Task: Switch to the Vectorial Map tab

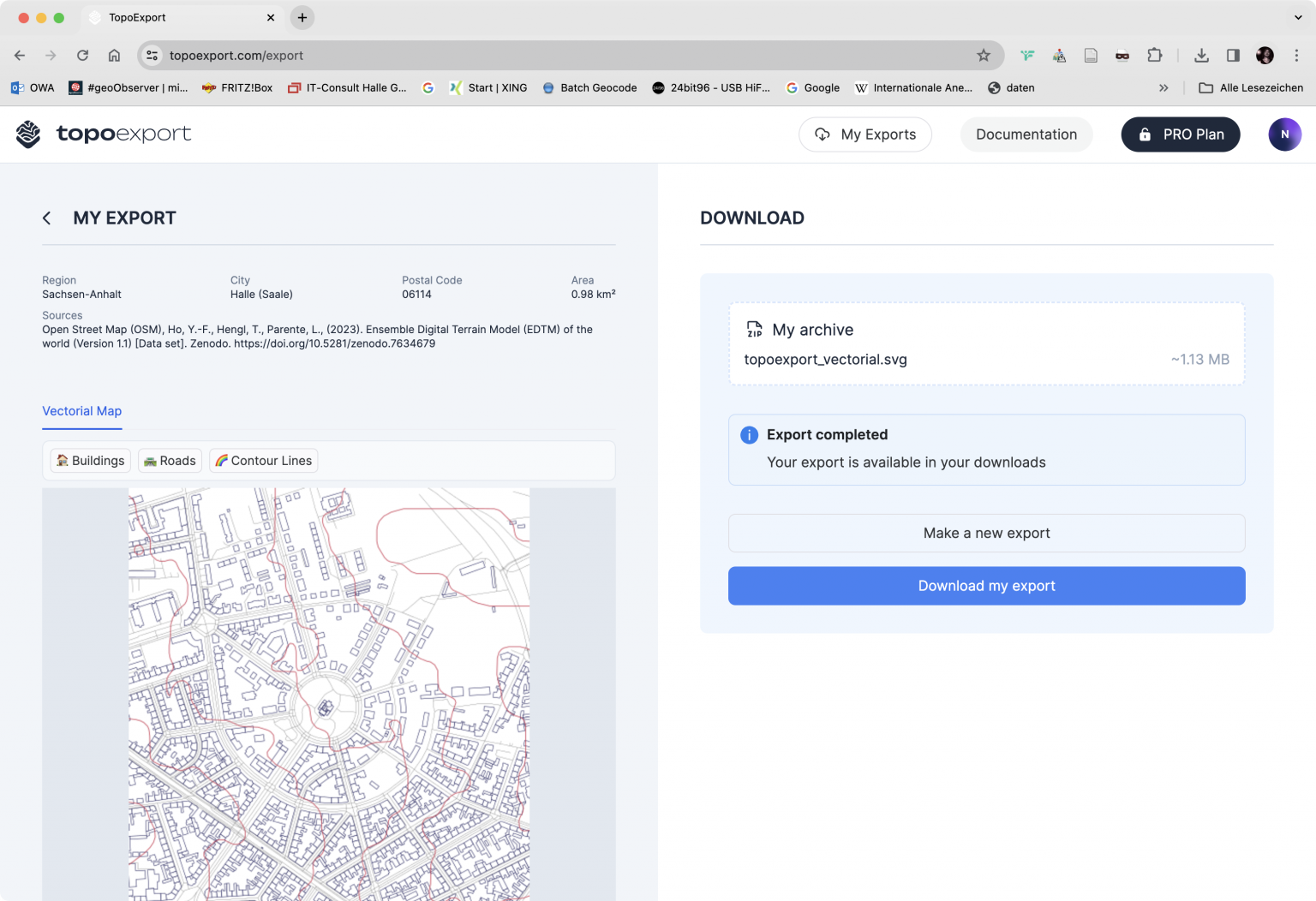Action: (81, 411)
